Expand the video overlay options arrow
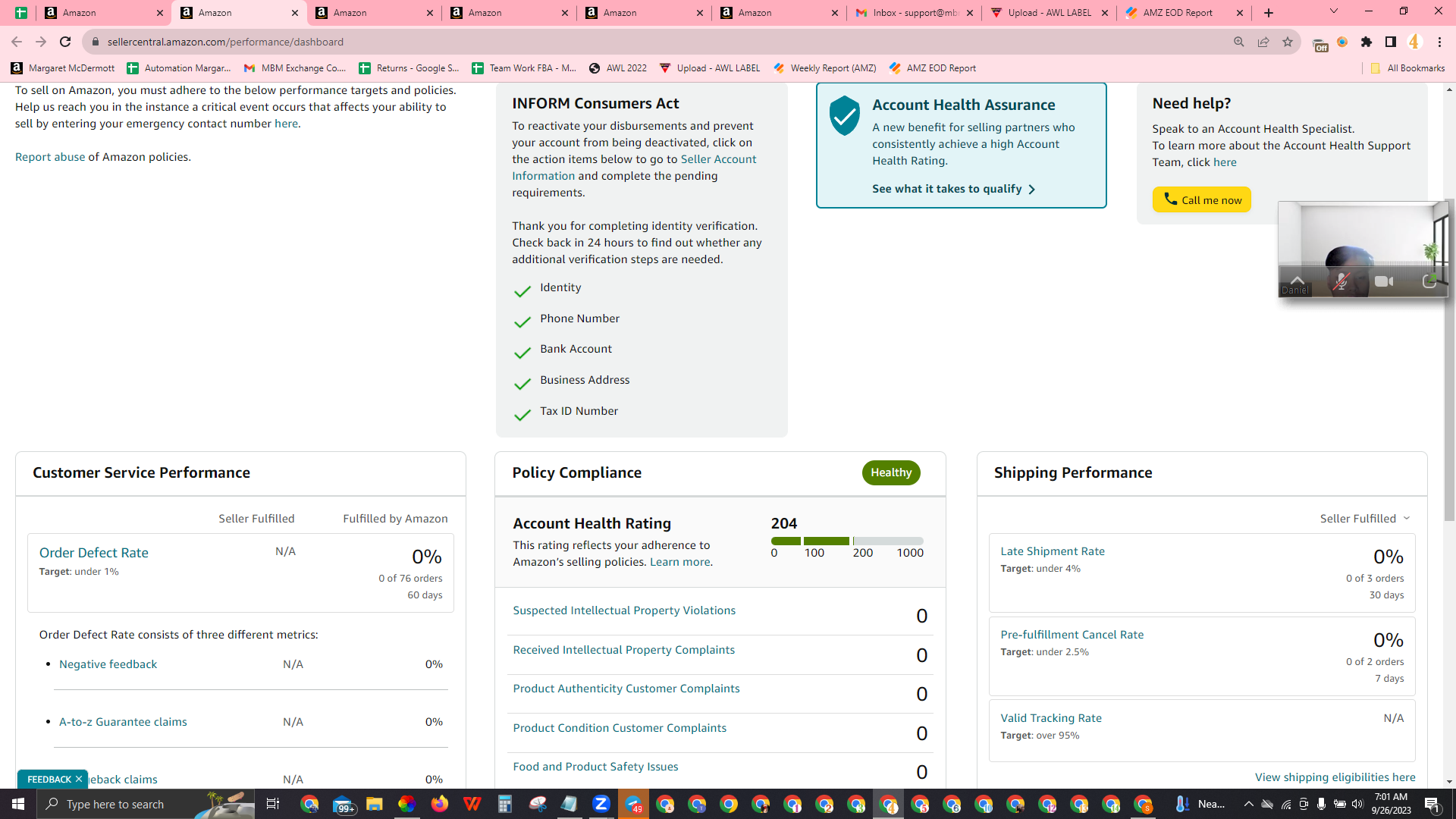Image resolution: width=1456 pixels, height=819 pixels. pyautogui.click(x=1298, y=280)
